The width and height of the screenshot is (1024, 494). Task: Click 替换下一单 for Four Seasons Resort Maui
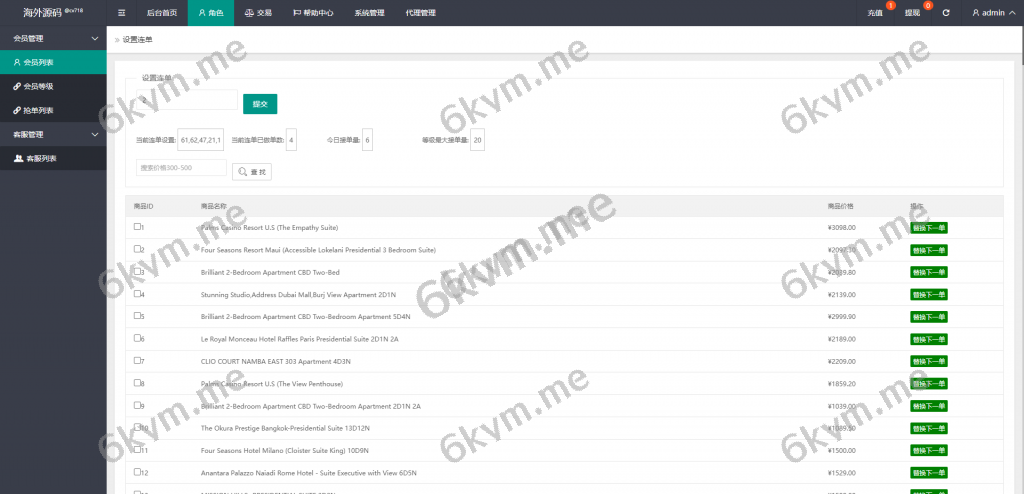928,250
